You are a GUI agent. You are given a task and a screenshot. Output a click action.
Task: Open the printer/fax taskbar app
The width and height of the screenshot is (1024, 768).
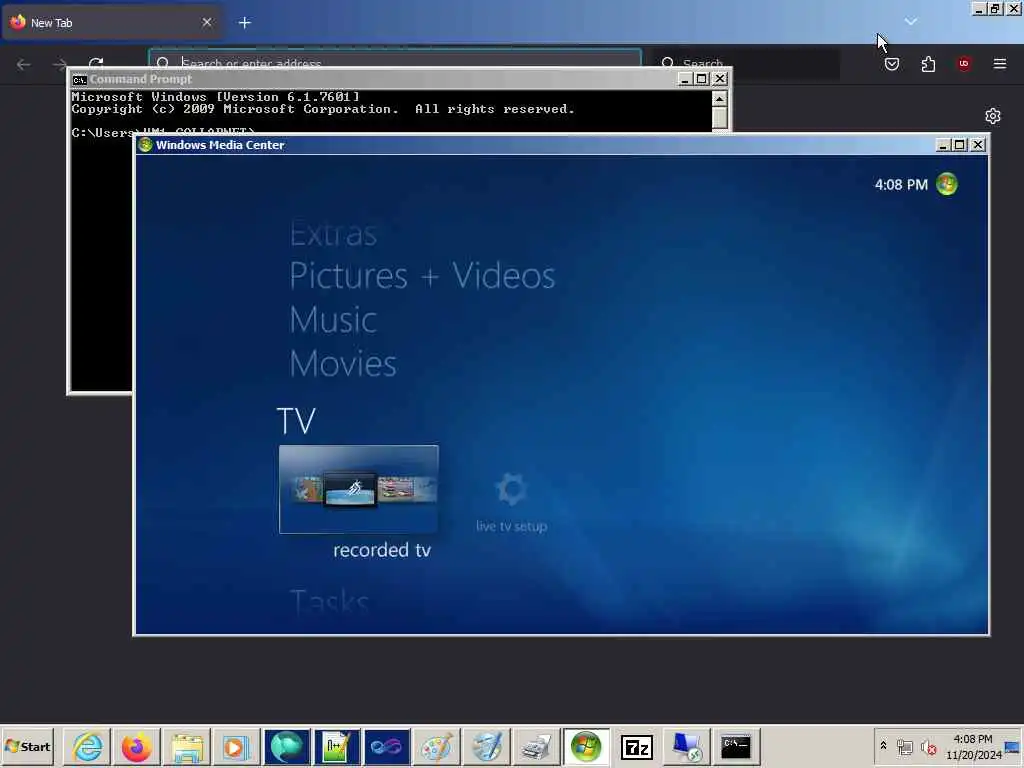(x=537, y=746)
